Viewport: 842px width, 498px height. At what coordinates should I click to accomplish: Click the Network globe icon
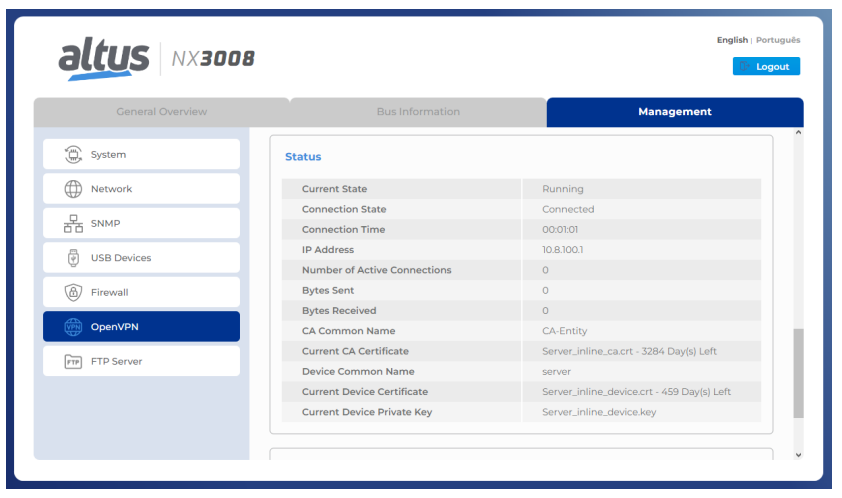point(73,189)
